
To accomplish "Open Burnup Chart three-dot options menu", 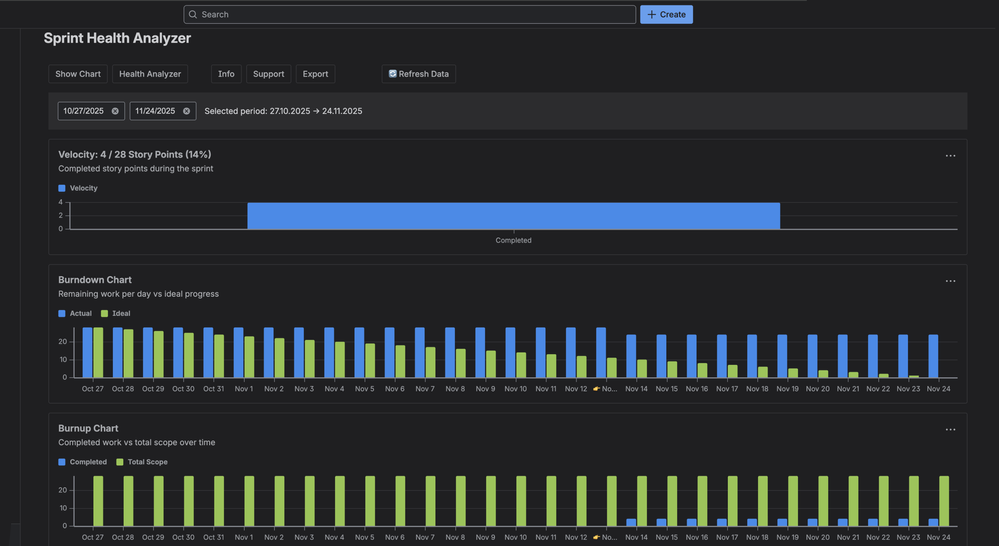I will [950, 430].
